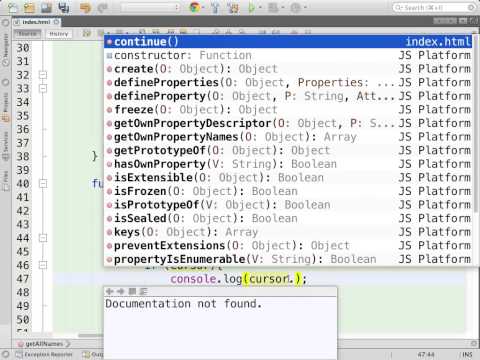480x360 pixels.
Task: Click the Chrome browser selection icon
Action: (195, 7)
